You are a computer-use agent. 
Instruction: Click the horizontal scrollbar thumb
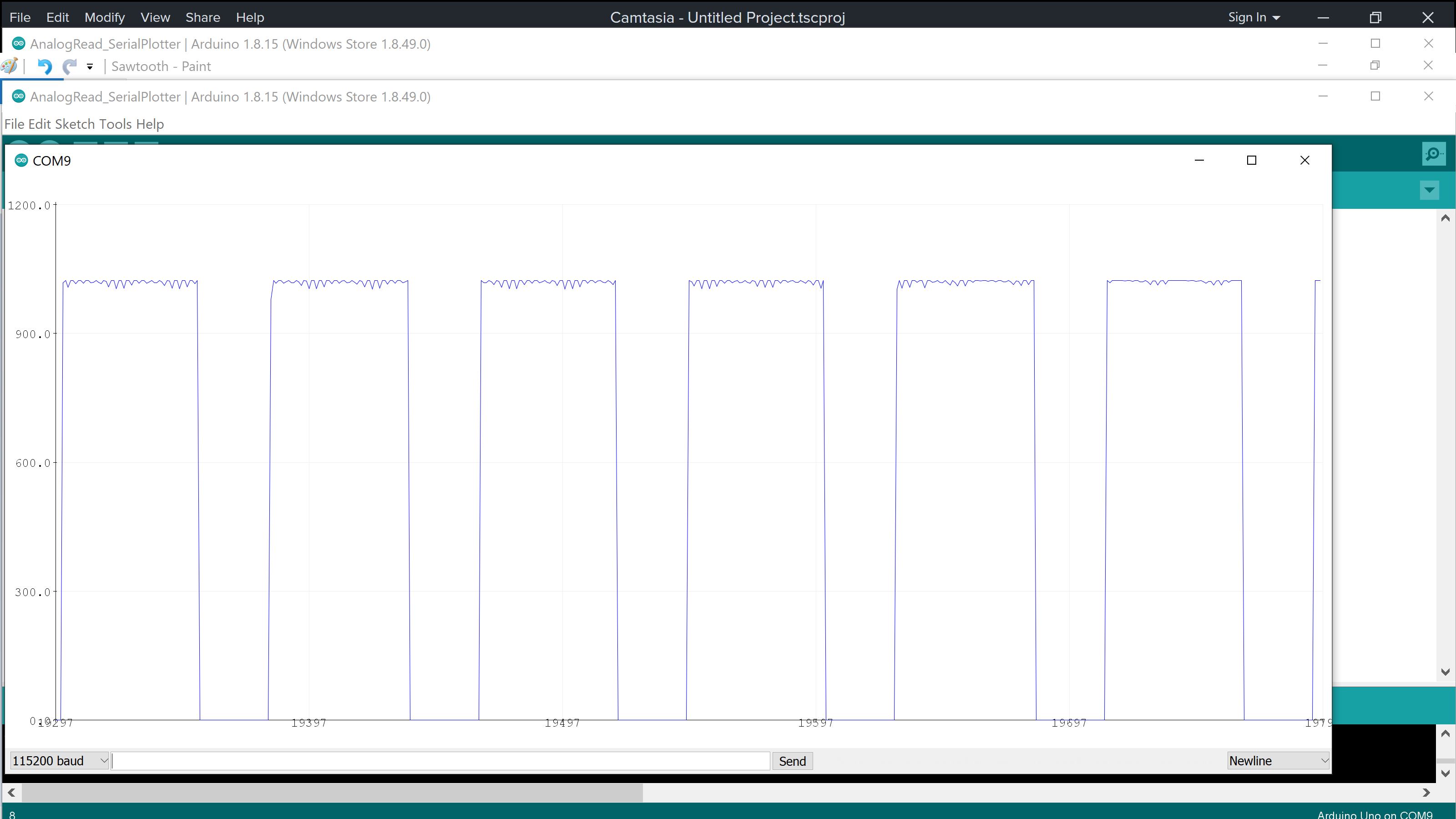[332, 793]
